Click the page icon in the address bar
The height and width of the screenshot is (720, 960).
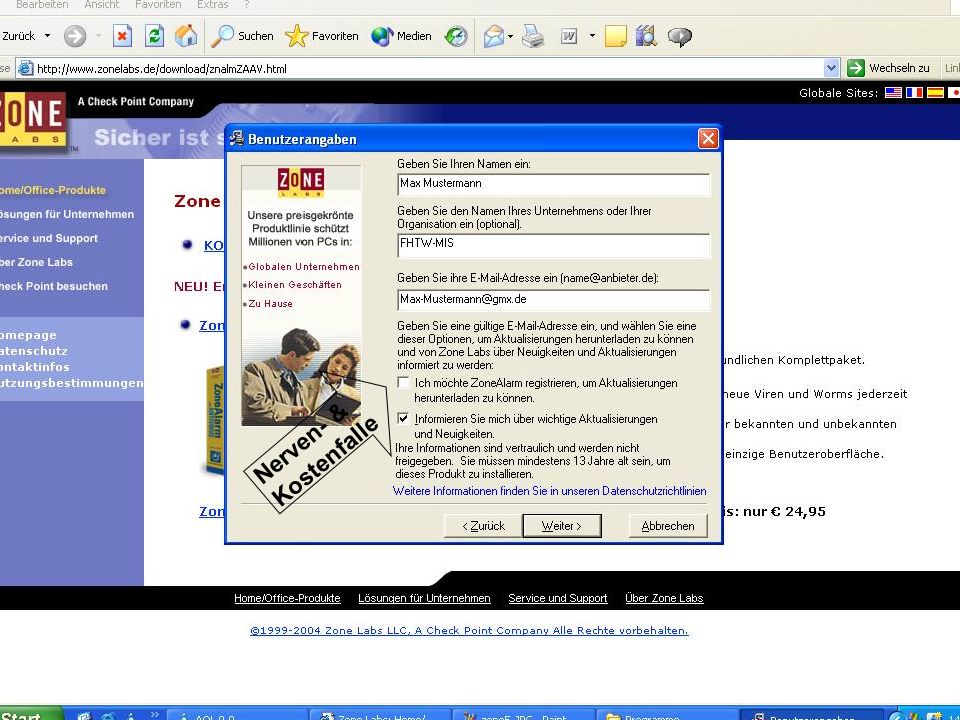coord(25,69)
